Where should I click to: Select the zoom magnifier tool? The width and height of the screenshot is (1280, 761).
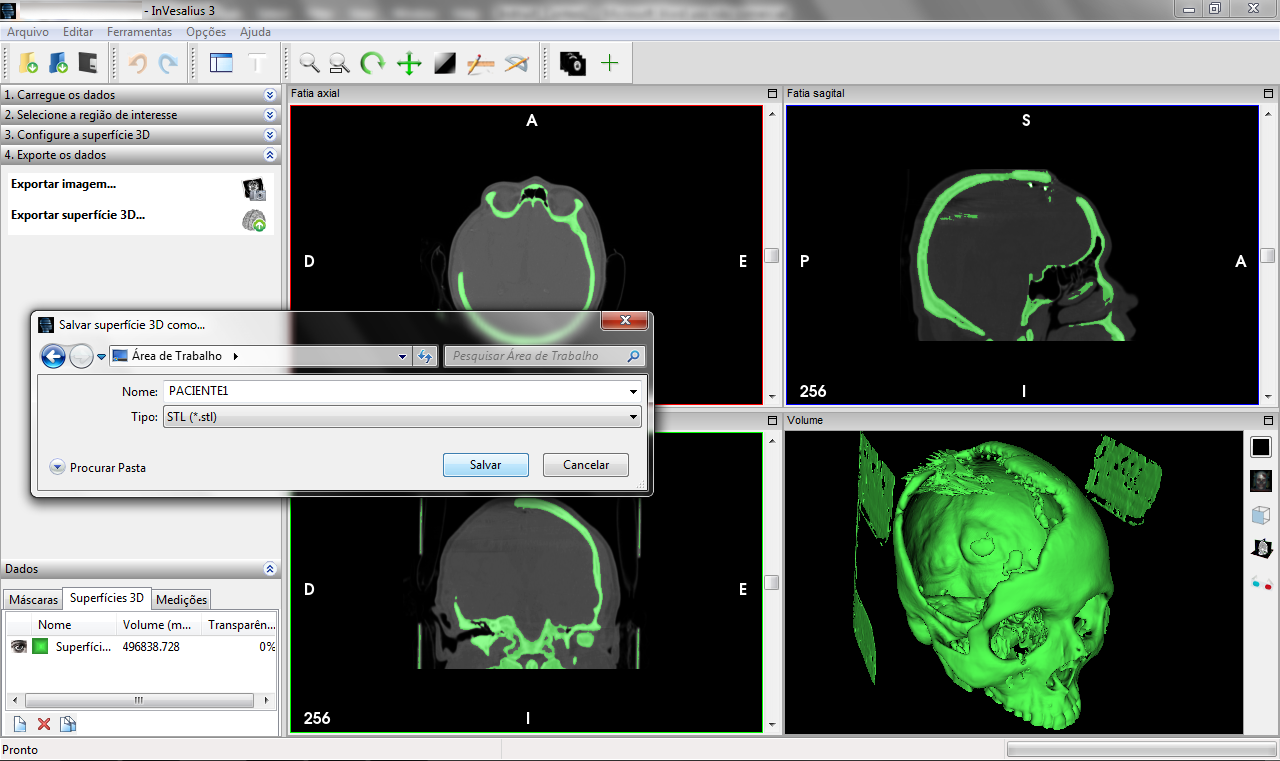pyautogui.click(x=310, y=64)
